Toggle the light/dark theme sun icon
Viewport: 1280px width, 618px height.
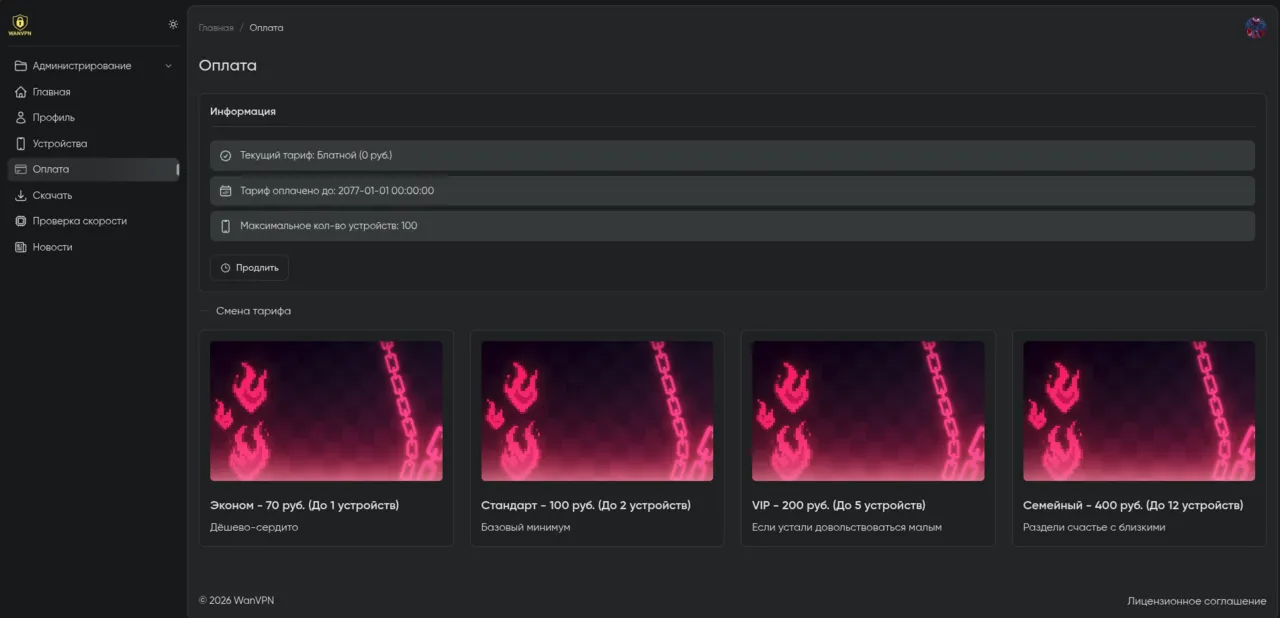(173, 24)
